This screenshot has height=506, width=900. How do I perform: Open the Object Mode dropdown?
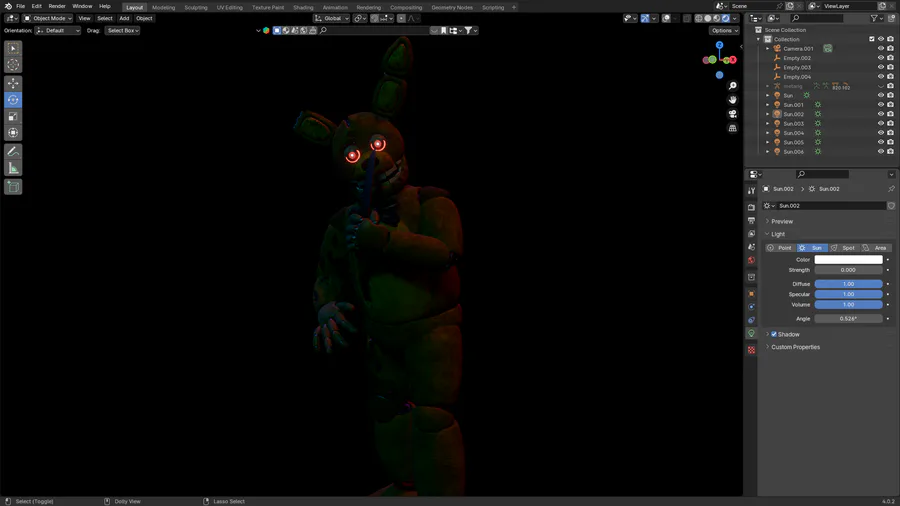point(48,18)
